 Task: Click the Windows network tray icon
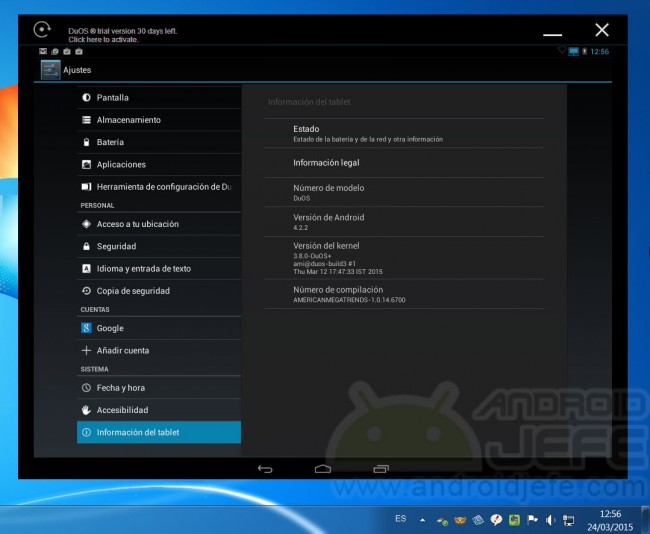click(x=568, y=520)
